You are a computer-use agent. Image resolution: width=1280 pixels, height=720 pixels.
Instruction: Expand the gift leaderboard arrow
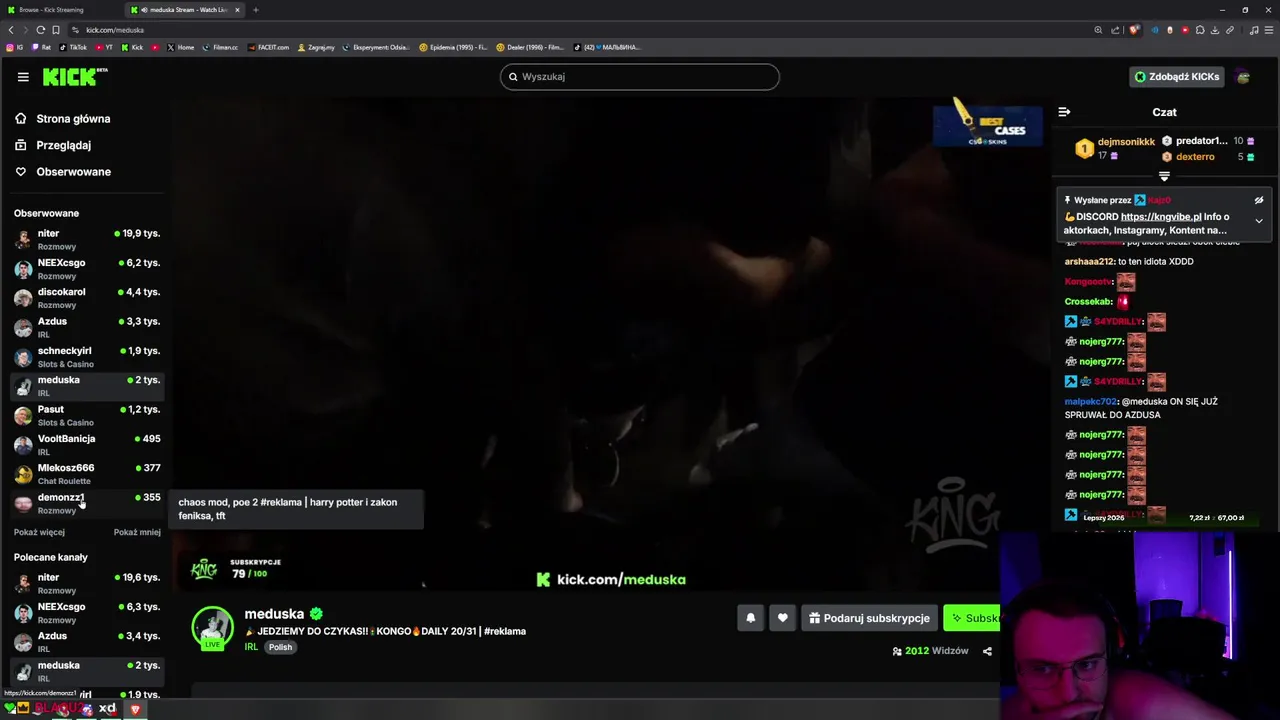pos(1164,176)
